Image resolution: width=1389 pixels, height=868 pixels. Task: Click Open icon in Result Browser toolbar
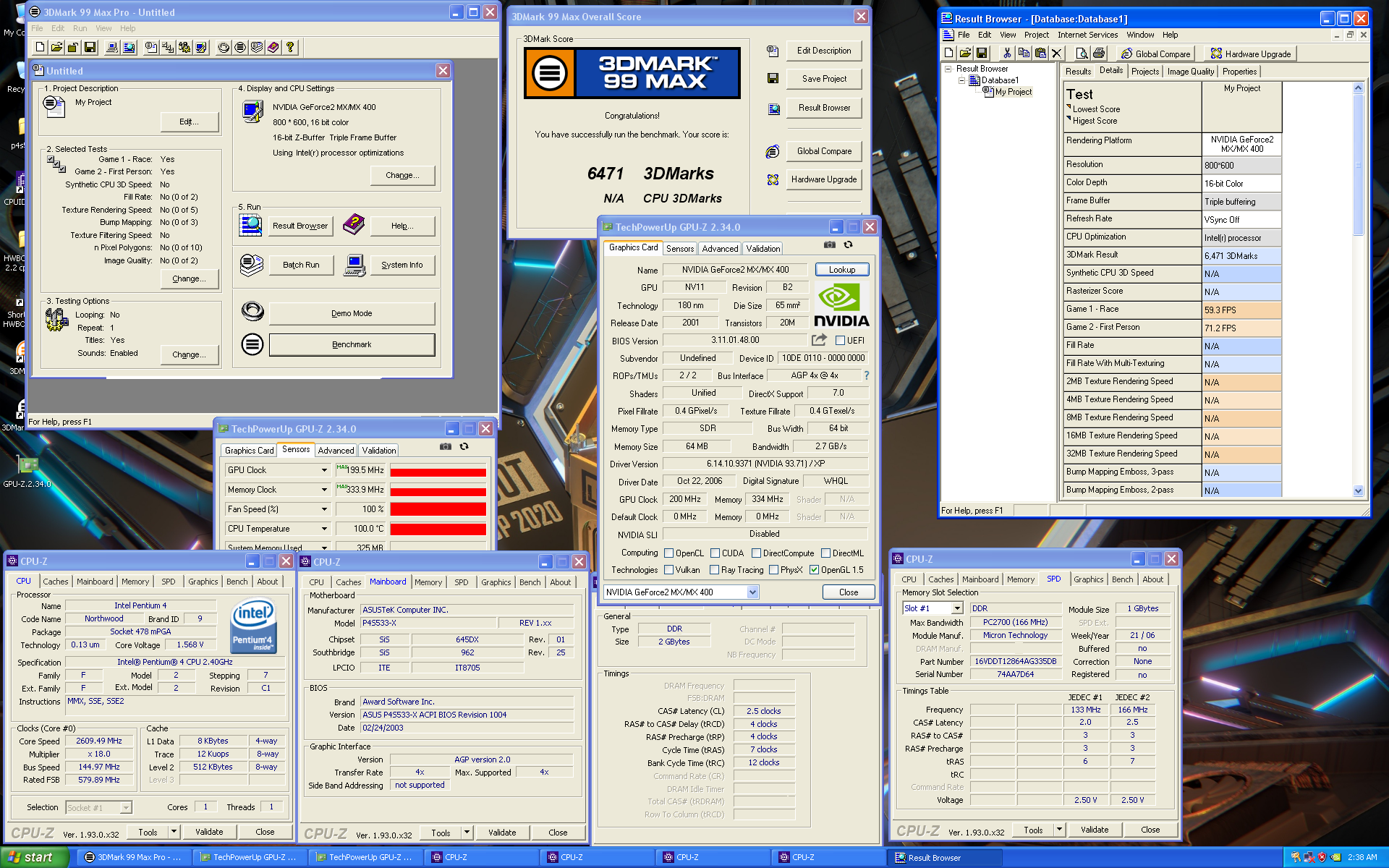pos(965,53)
